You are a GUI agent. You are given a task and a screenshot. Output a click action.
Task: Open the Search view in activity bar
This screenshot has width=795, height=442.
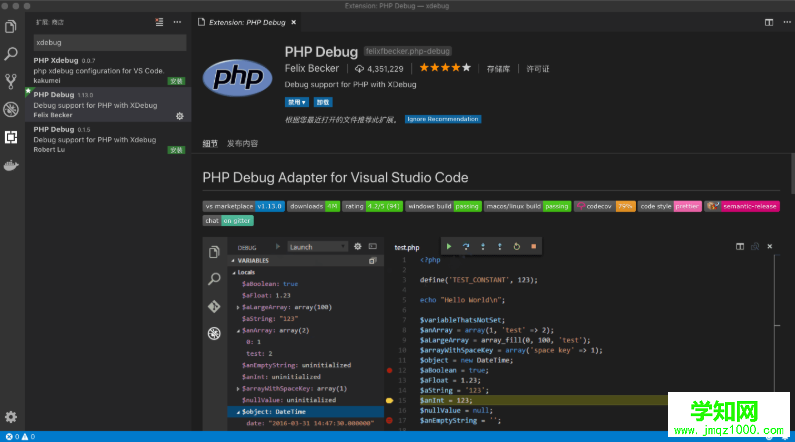pos(11,54)
